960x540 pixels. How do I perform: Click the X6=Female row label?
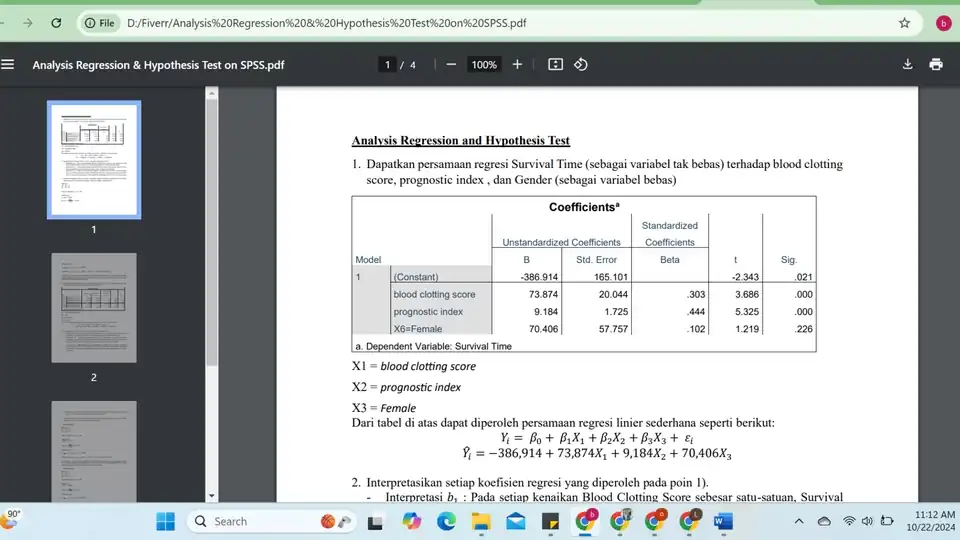click(418, 329)
